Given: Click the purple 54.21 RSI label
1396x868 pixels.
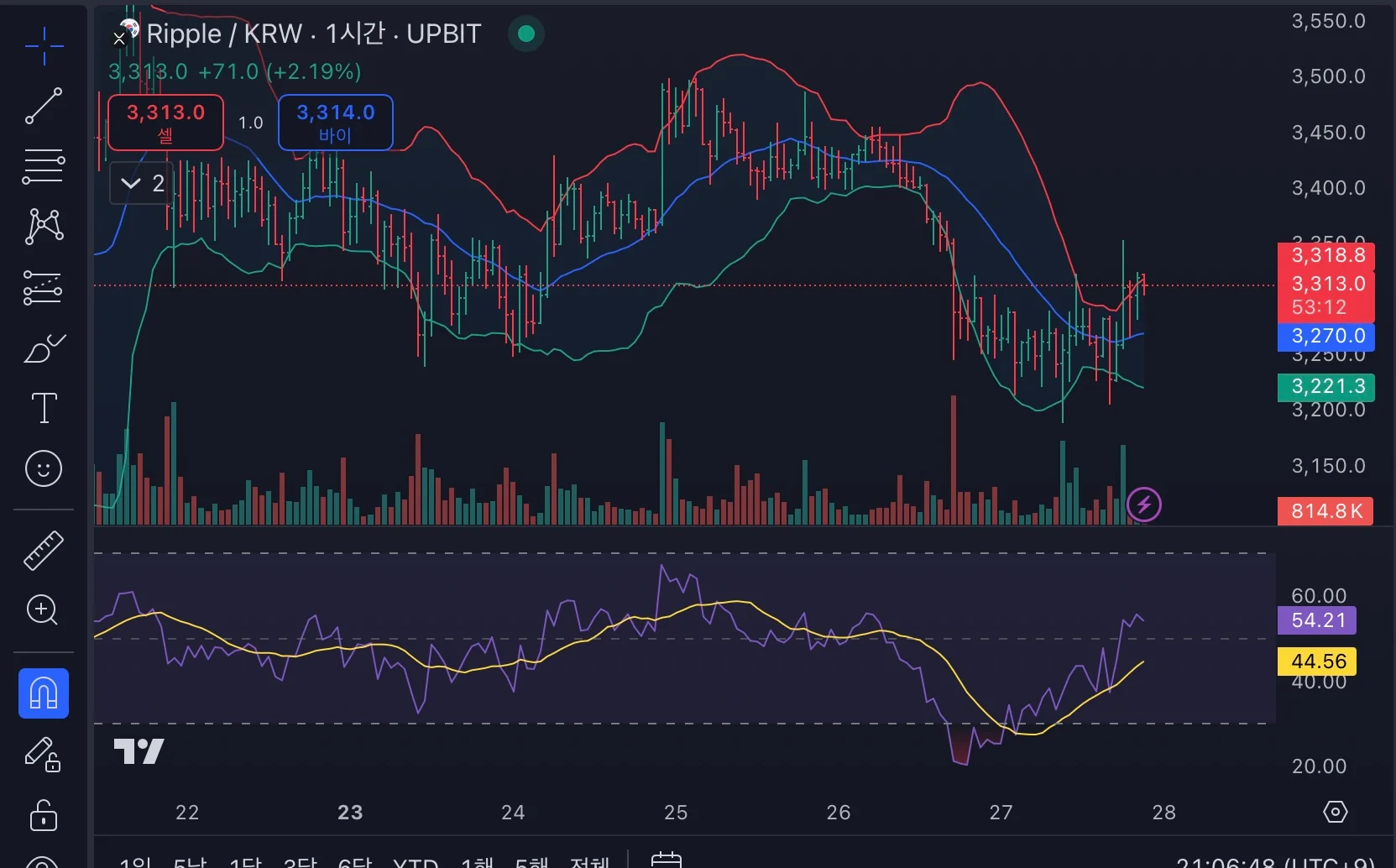Looking at the screenshot, I should pos(1317,620).
